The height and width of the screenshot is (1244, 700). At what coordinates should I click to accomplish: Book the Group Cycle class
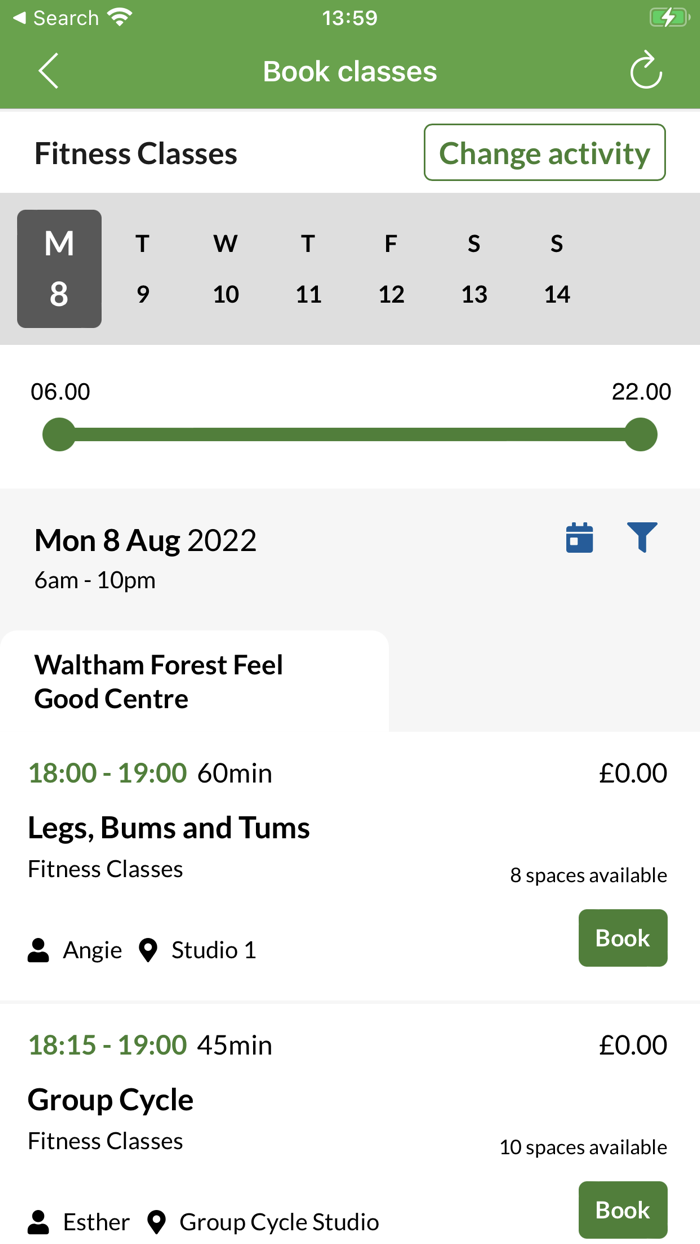(622, 1210)
